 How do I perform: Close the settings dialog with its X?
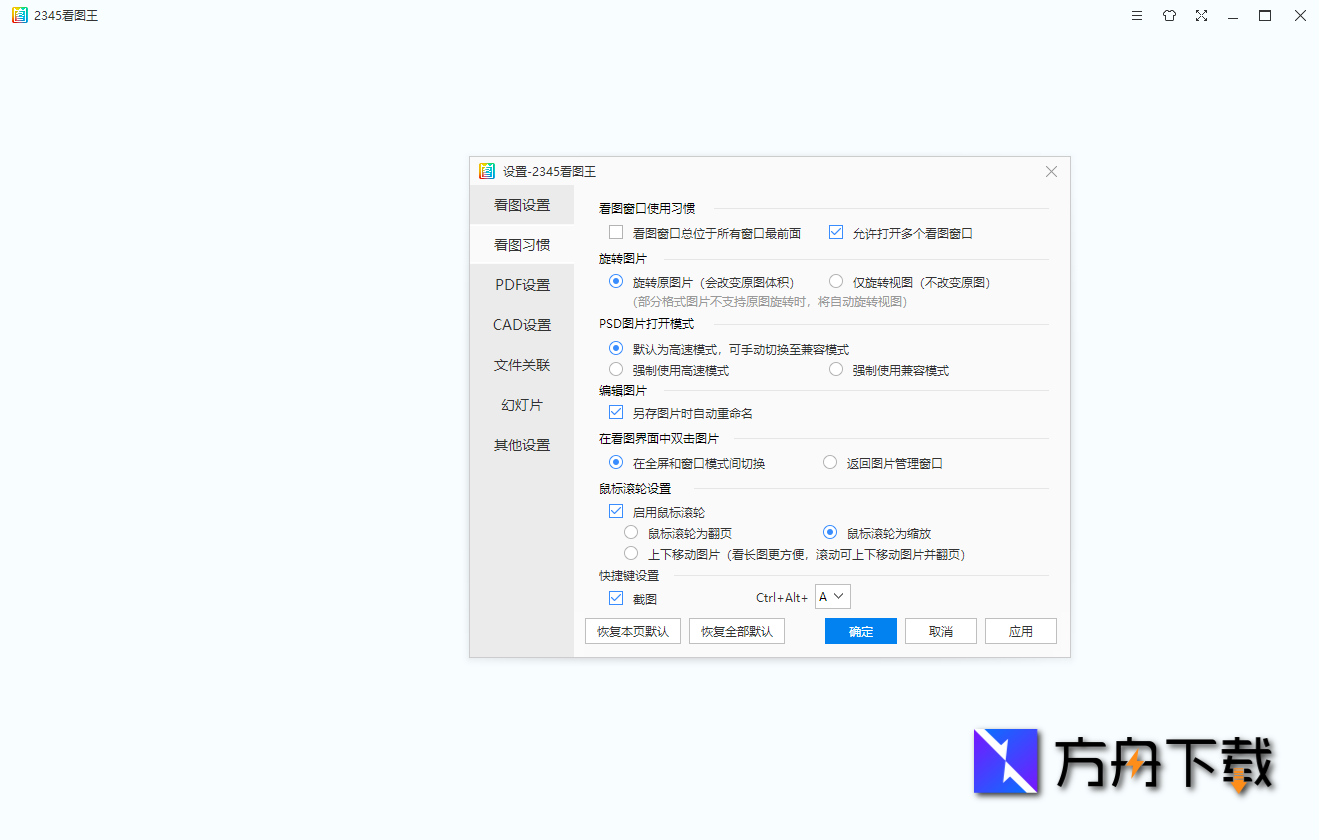(x=1051, y=171)
